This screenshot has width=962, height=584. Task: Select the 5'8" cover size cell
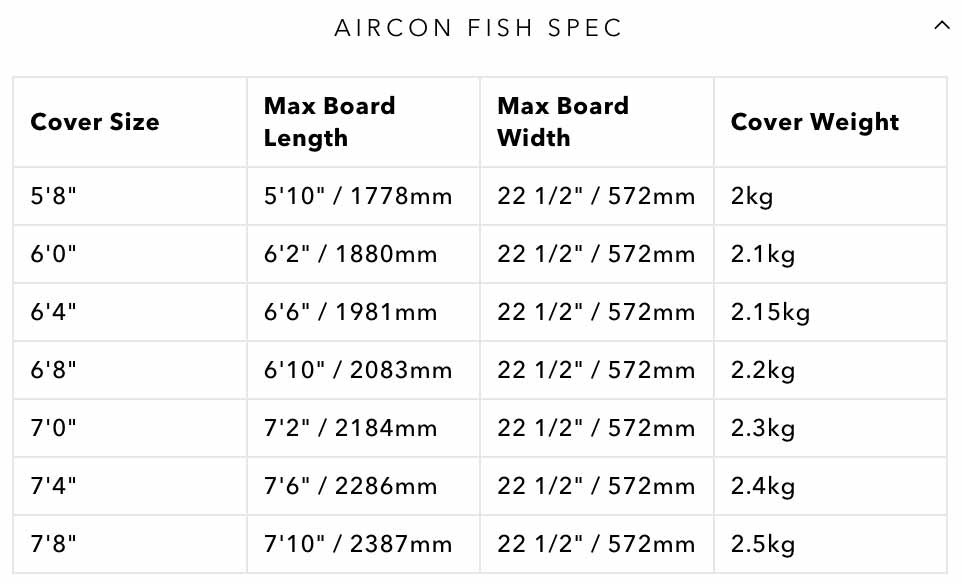[54, 196]
